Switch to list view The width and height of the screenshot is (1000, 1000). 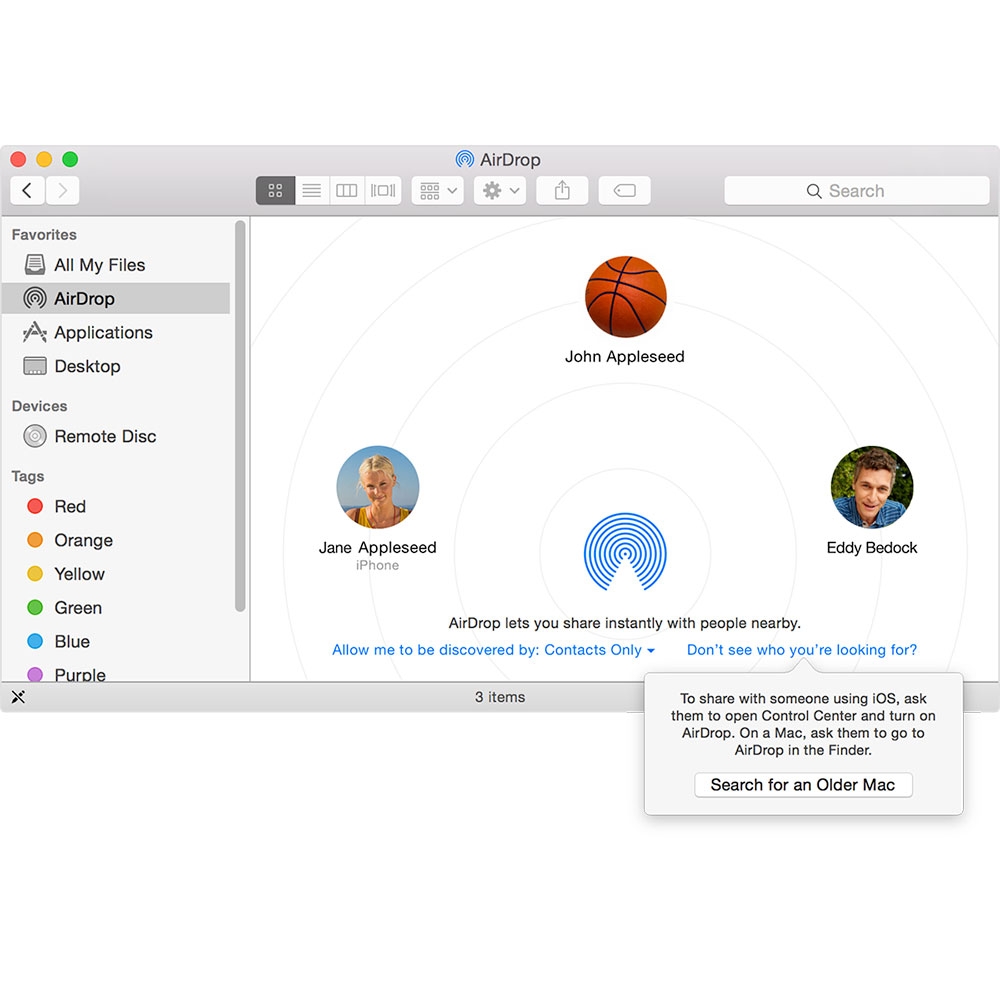pyautogui.click(x=312, y=191)
